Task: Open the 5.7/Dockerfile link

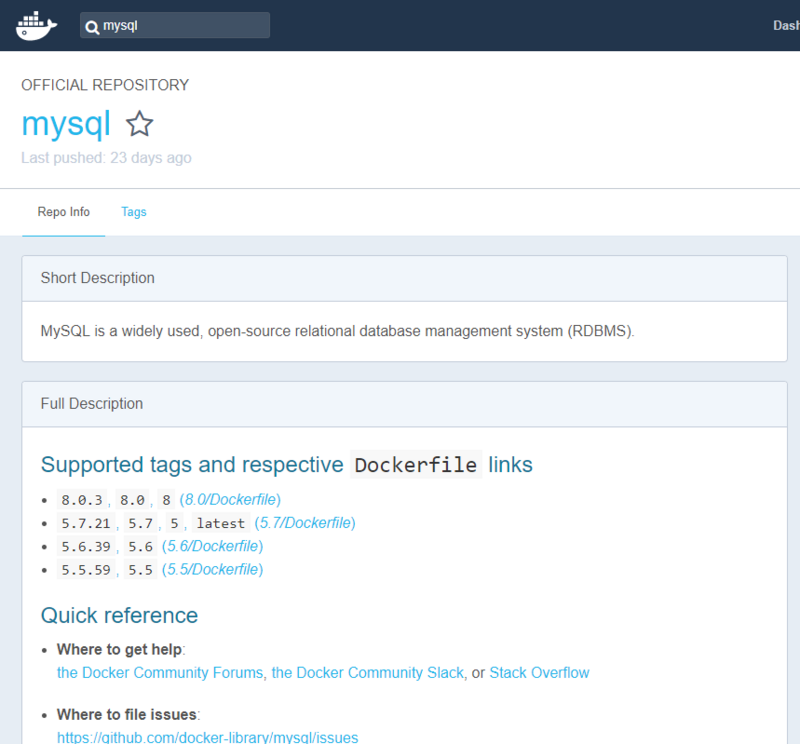Action: [305, 523]
